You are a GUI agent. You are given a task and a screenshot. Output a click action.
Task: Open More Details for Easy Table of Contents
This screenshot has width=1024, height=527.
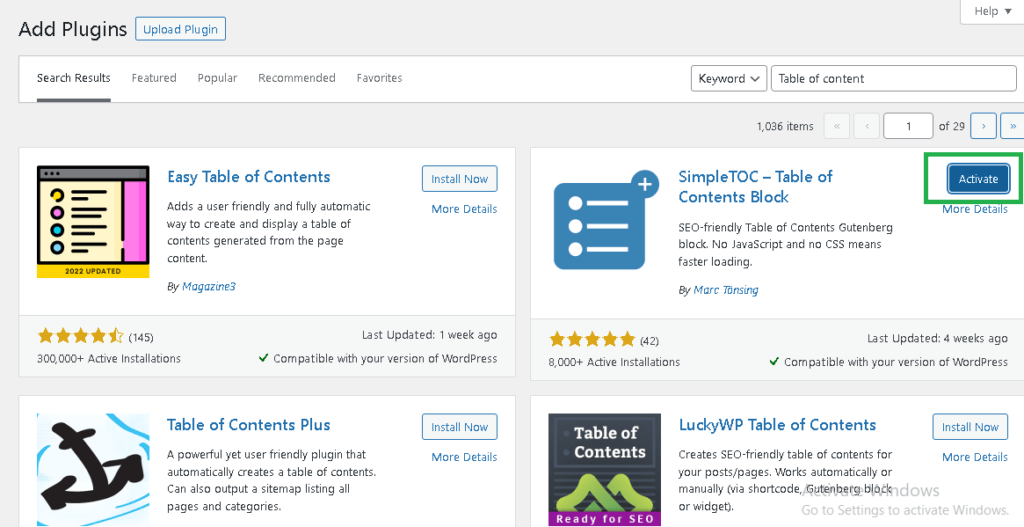click(x=464, y=209)
